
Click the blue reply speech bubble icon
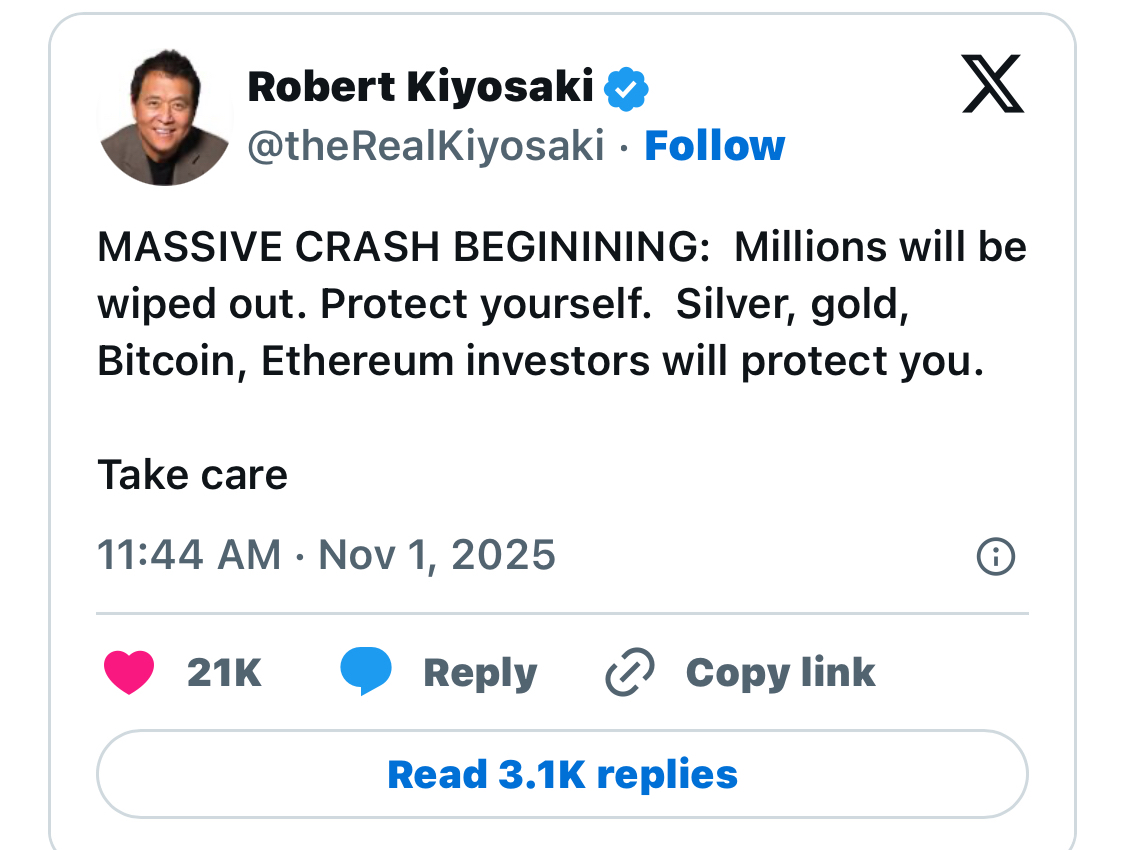pos(366,672)
